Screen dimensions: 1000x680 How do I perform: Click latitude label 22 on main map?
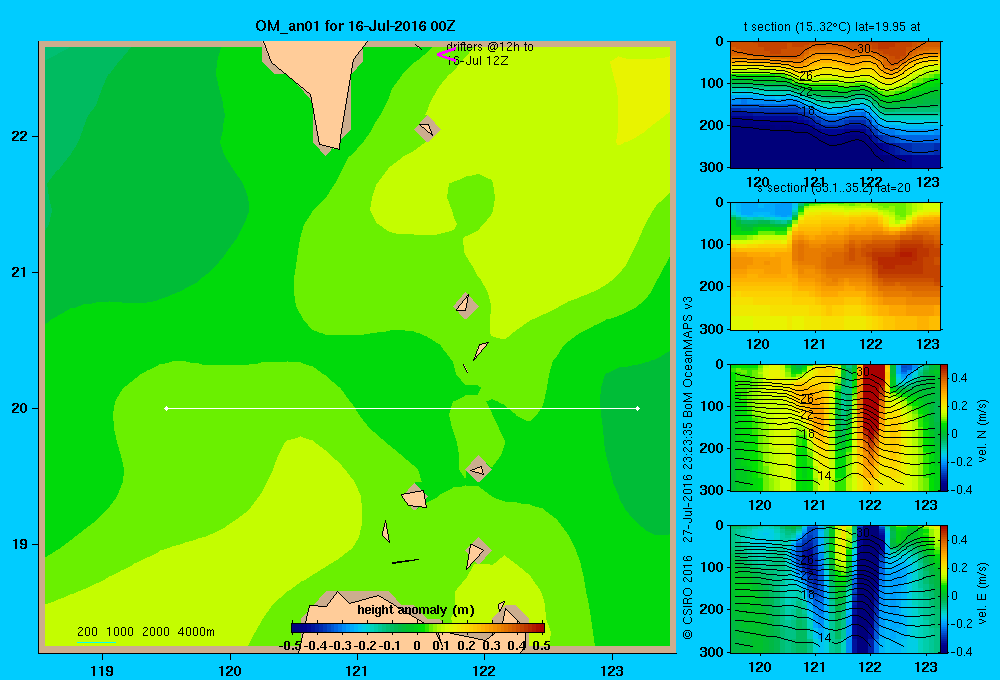click(x=20, y=136)
